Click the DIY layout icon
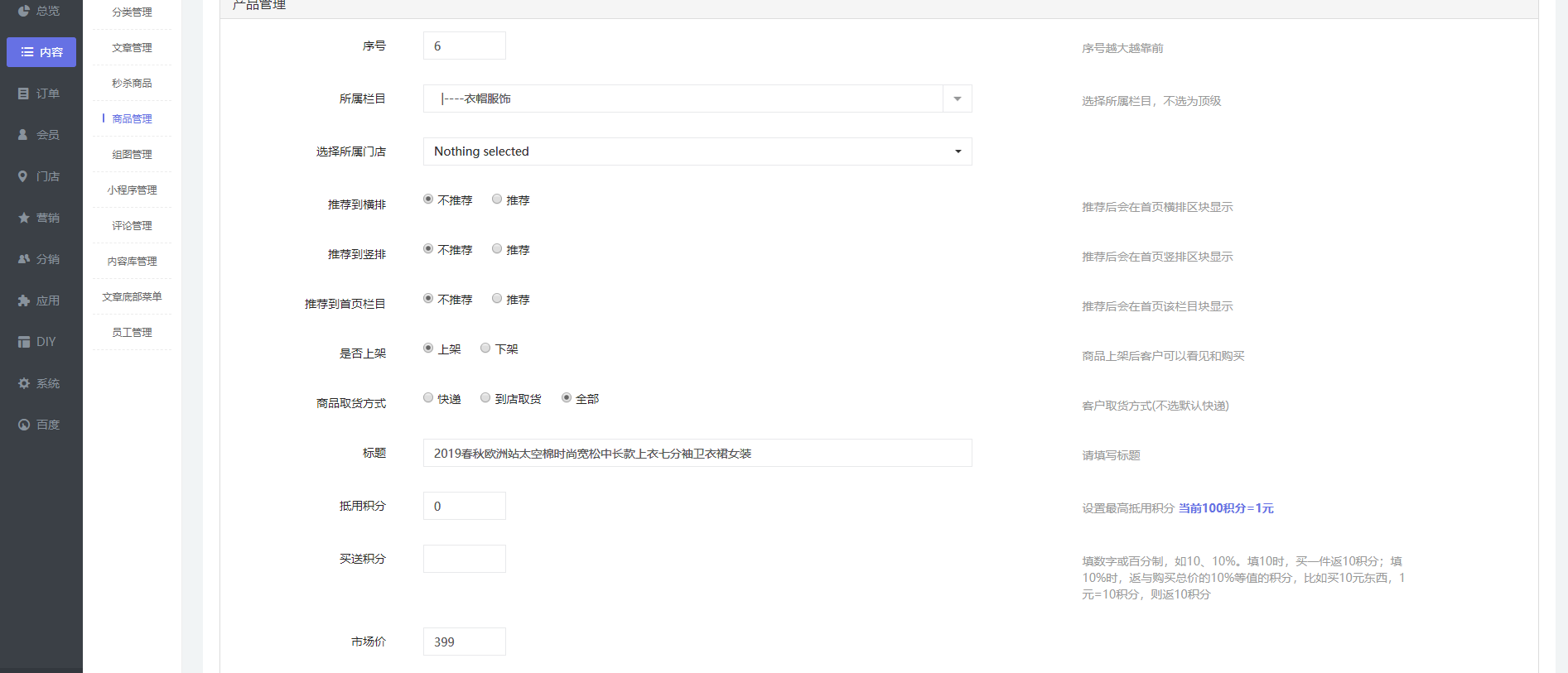The image size is (1568, 673). click(24, 342)
